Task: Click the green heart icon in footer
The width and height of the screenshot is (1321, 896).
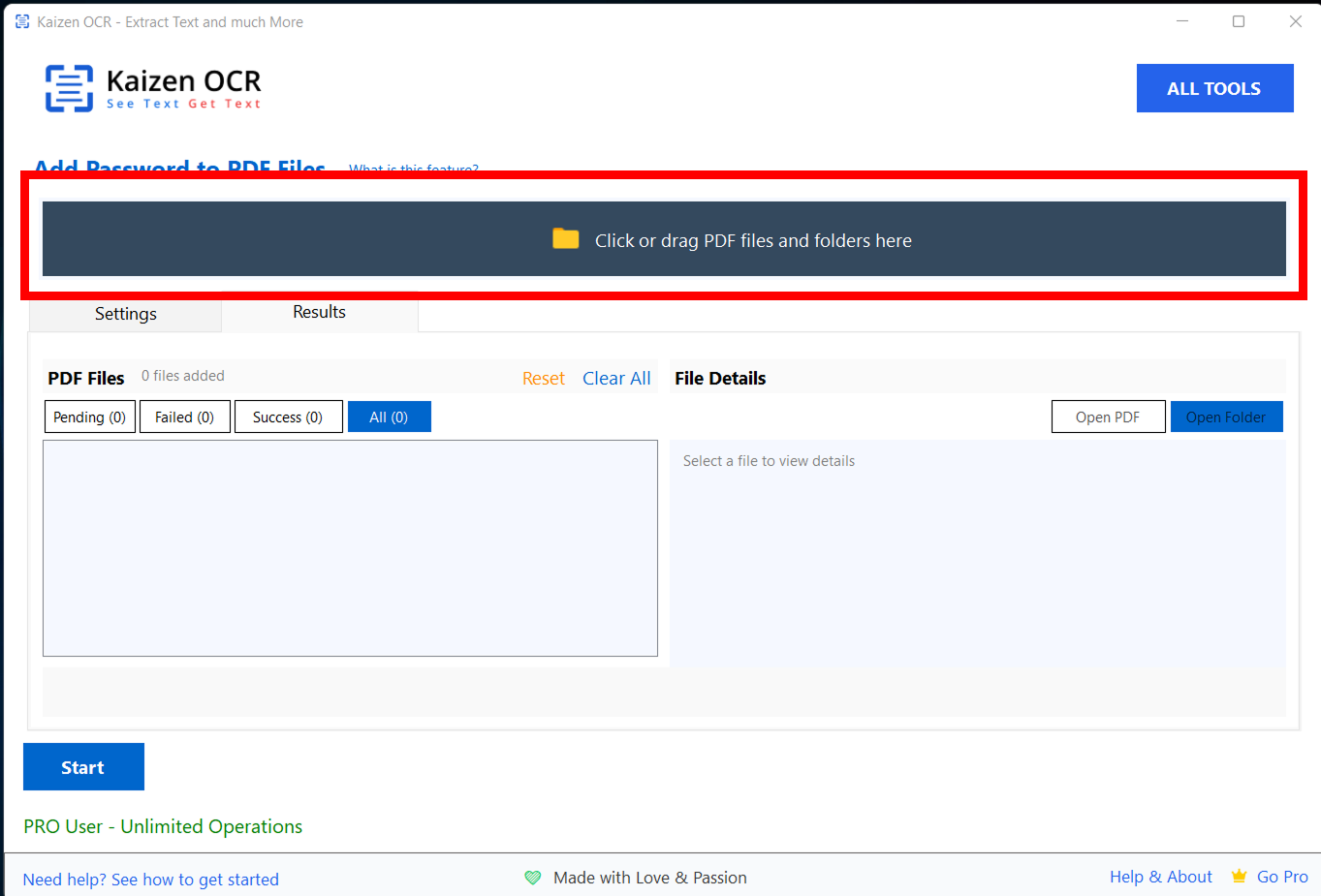Action: coord(533,878)
